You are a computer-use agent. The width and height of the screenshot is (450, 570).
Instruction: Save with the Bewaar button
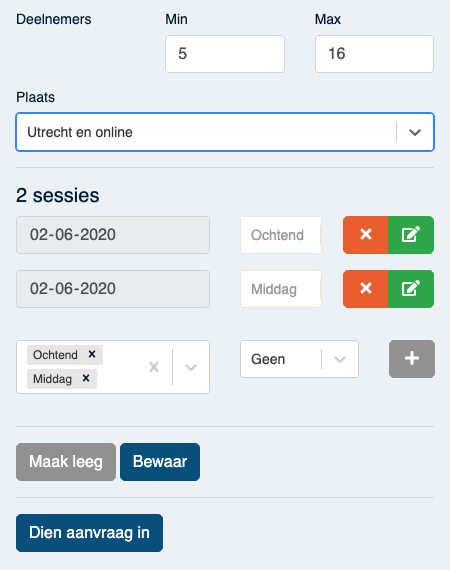[x=160, y=462]
